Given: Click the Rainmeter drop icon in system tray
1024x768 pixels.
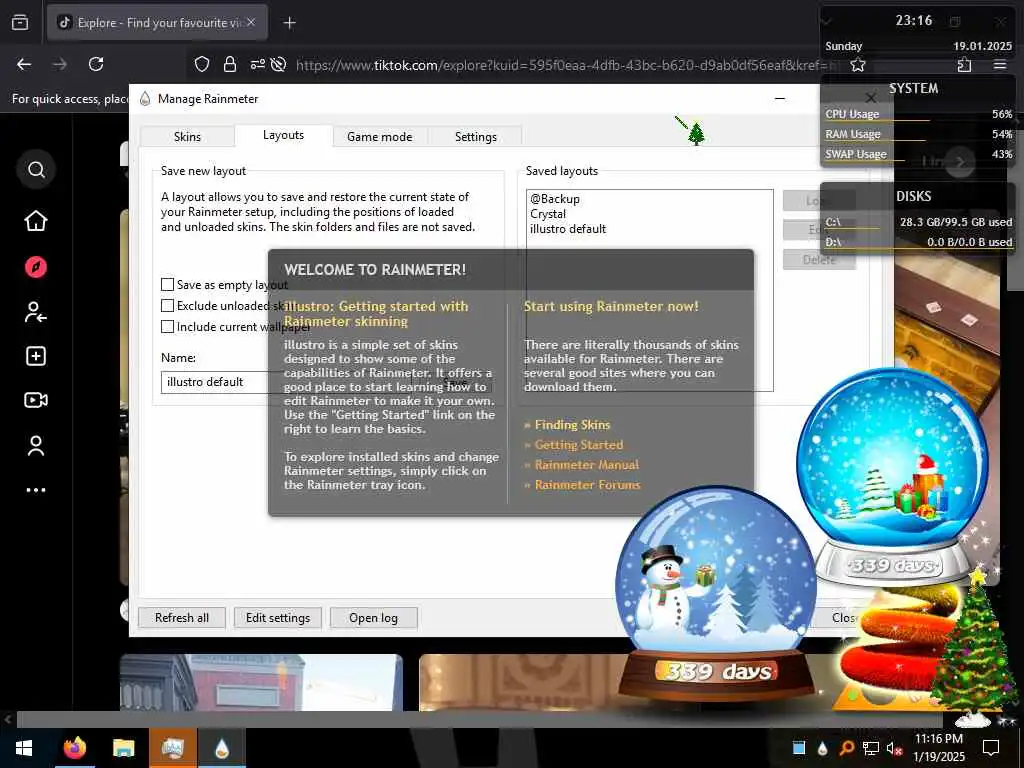Looking at the screenshot, I should [822, 748].
